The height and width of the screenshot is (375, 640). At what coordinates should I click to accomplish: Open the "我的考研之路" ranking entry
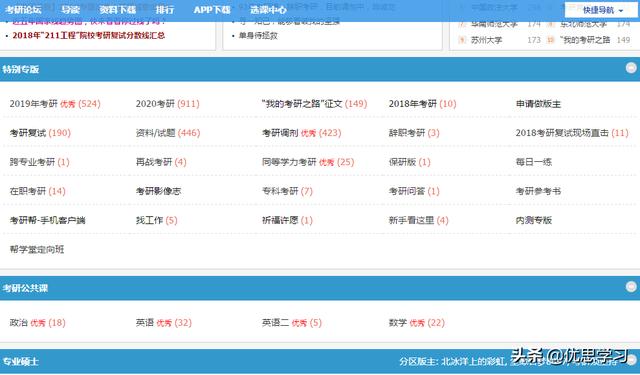[x=585, y=40]
